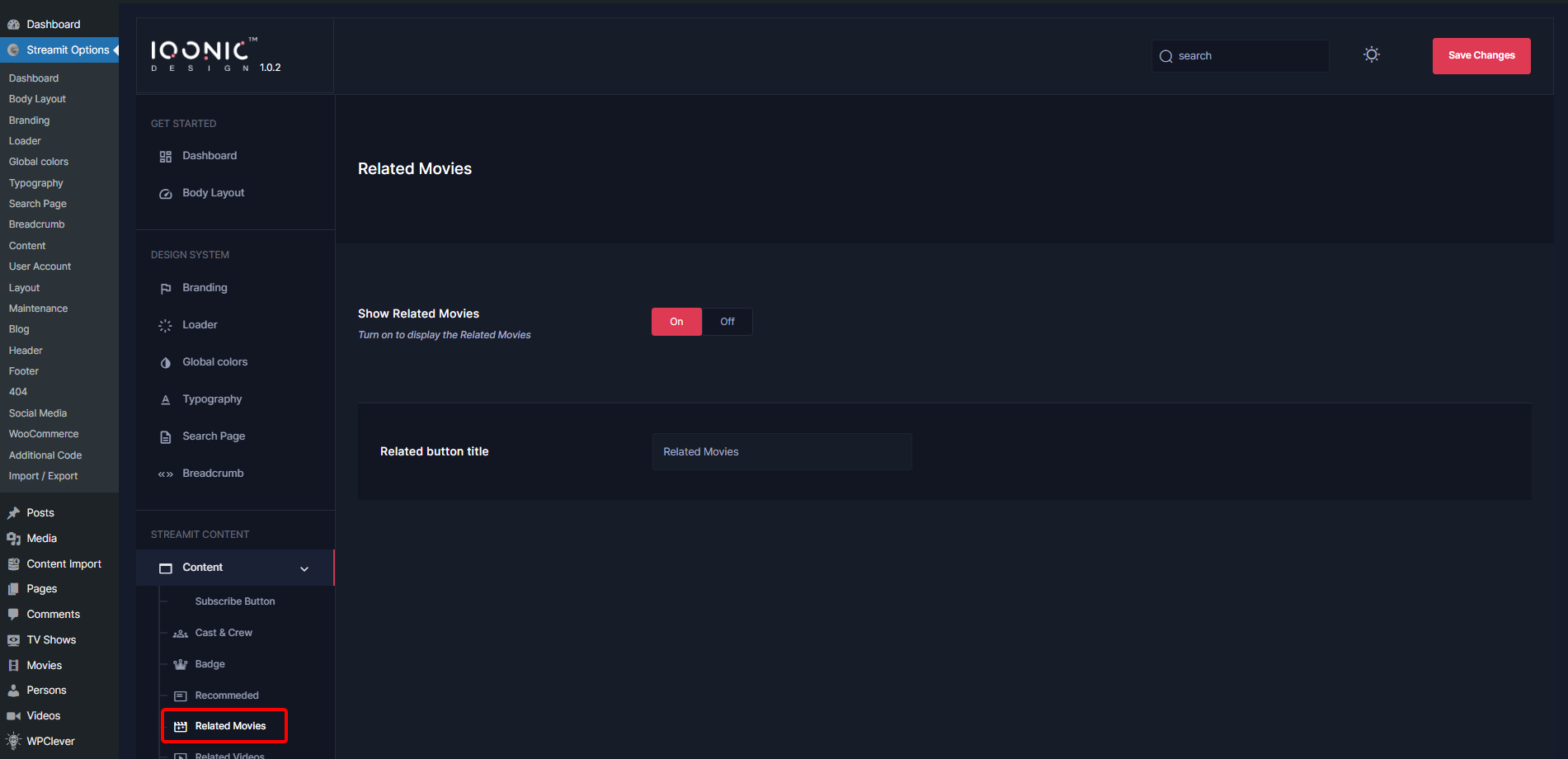
Task: Click the Pages icon in WordPress menu
Action: (x=13, y=589)
